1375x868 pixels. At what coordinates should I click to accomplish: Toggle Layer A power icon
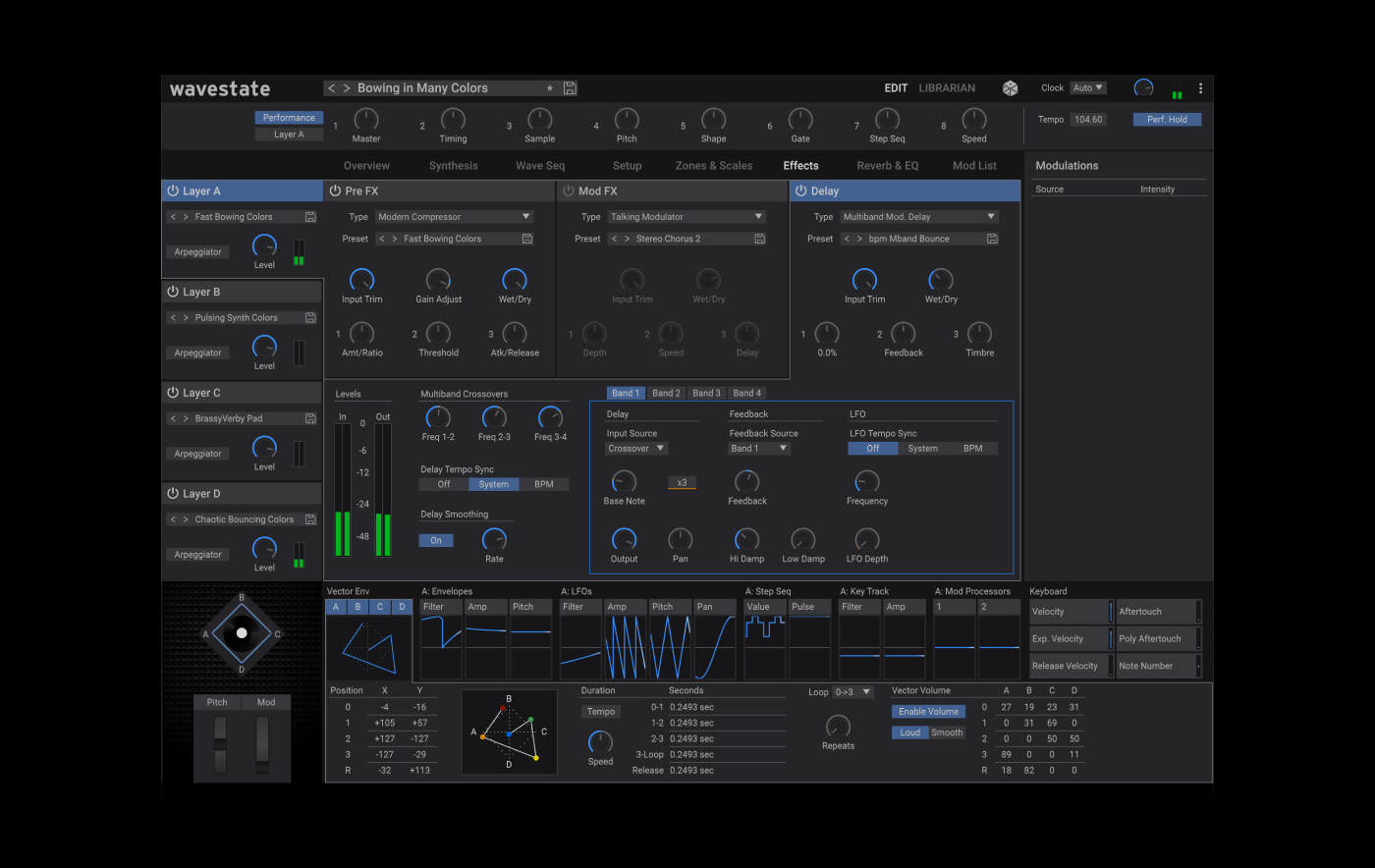click(x=173, y=191)
